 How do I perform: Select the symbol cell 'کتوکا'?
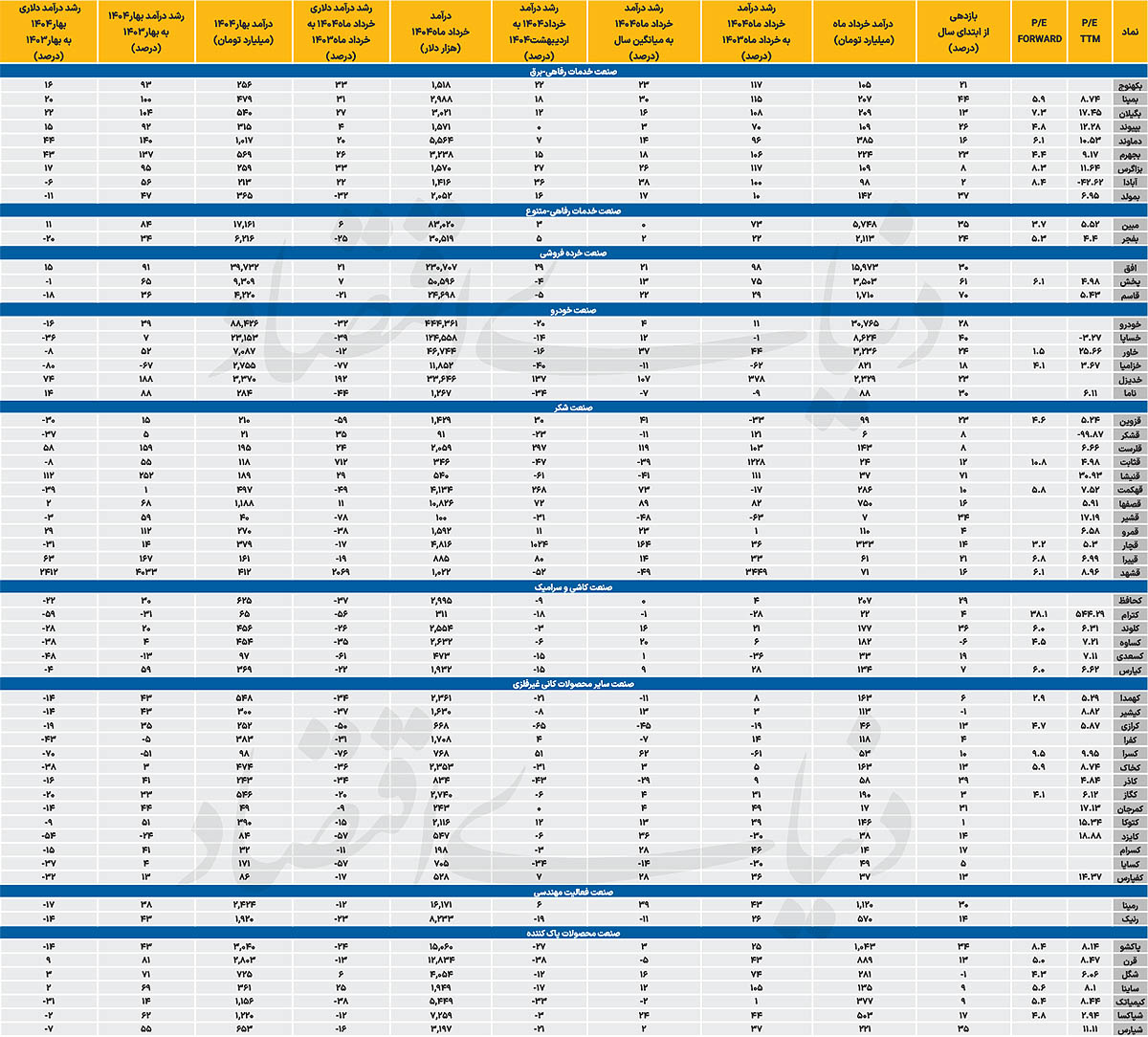pos(1129,823)
